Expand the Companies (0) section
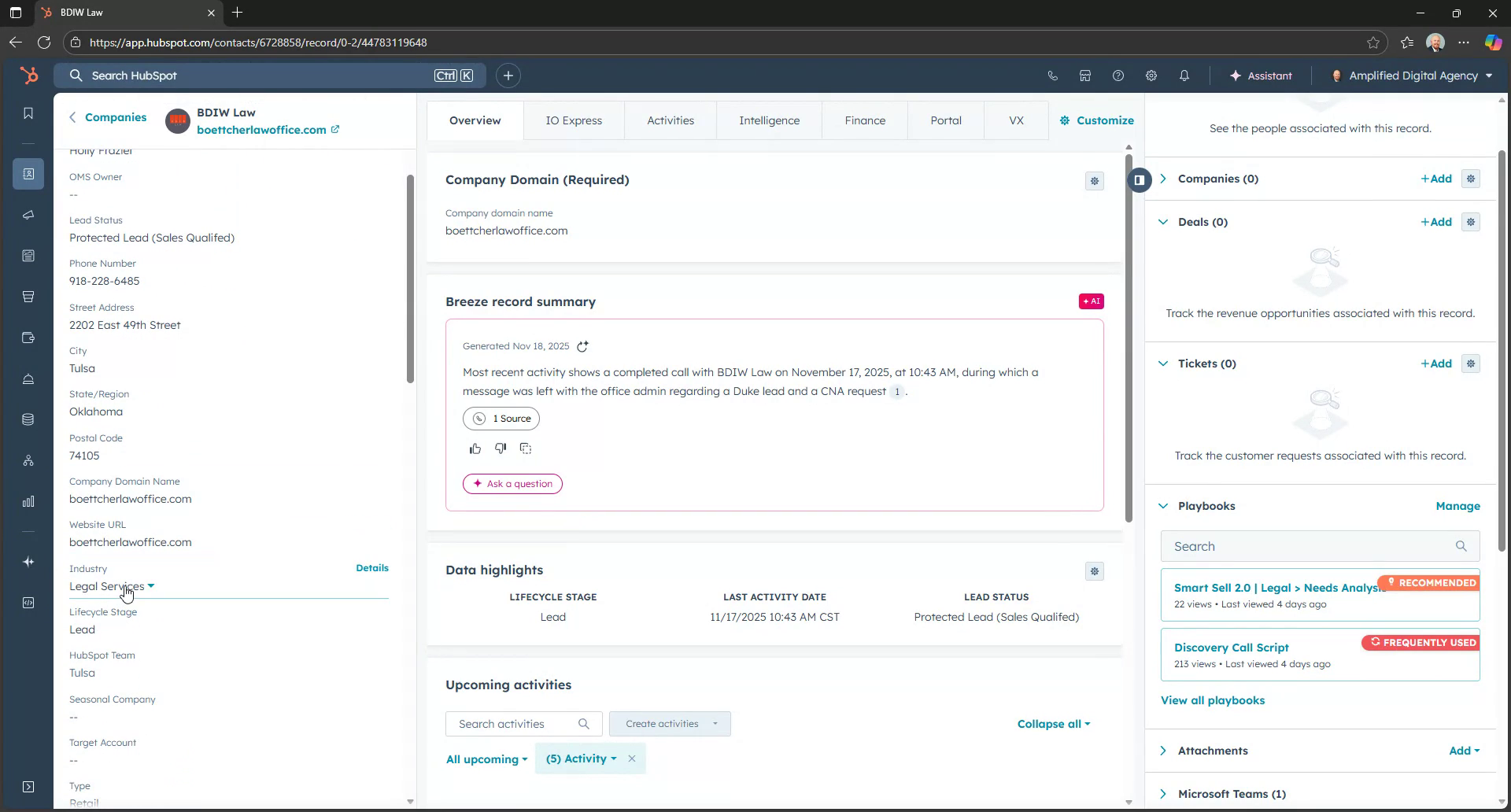 click(x=1163, y=178)
